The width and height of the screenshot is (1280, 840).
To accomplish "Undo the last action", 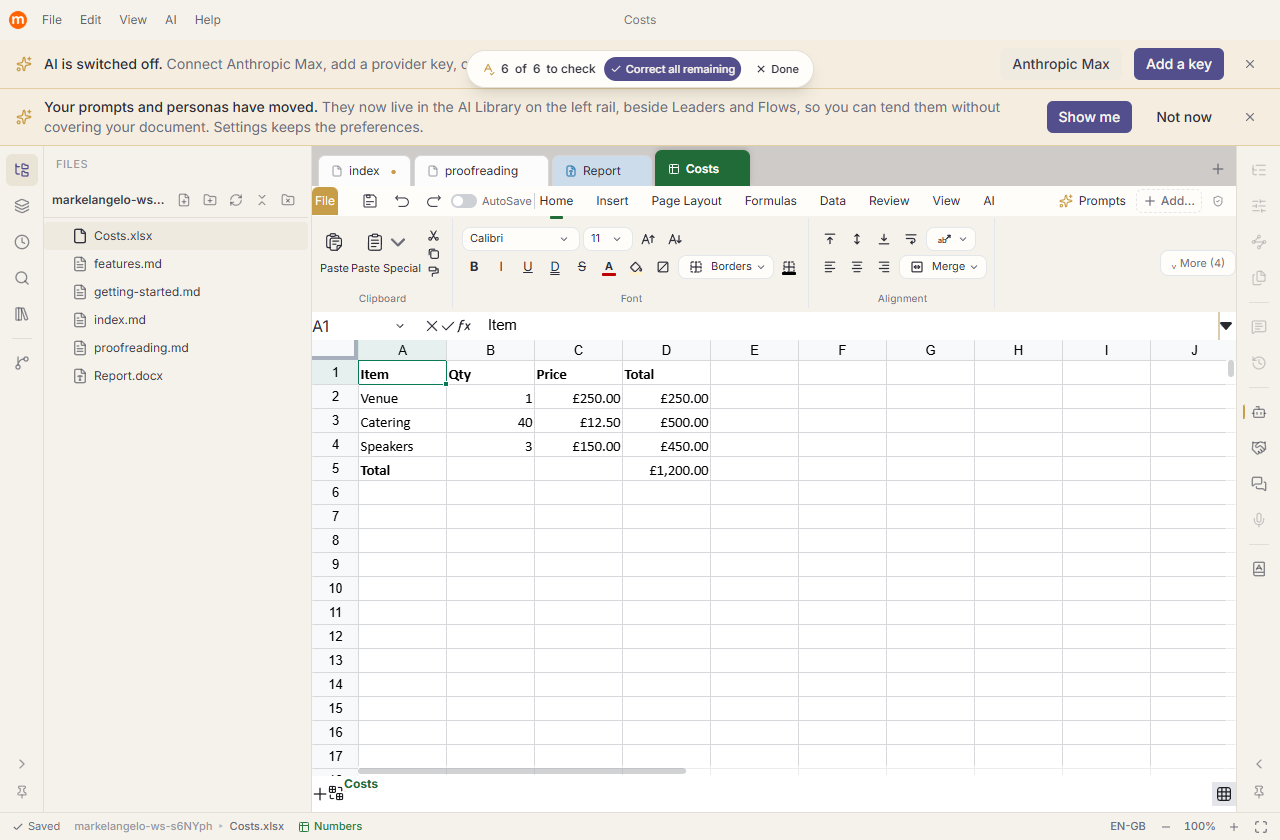I will (x=402, y=201).
